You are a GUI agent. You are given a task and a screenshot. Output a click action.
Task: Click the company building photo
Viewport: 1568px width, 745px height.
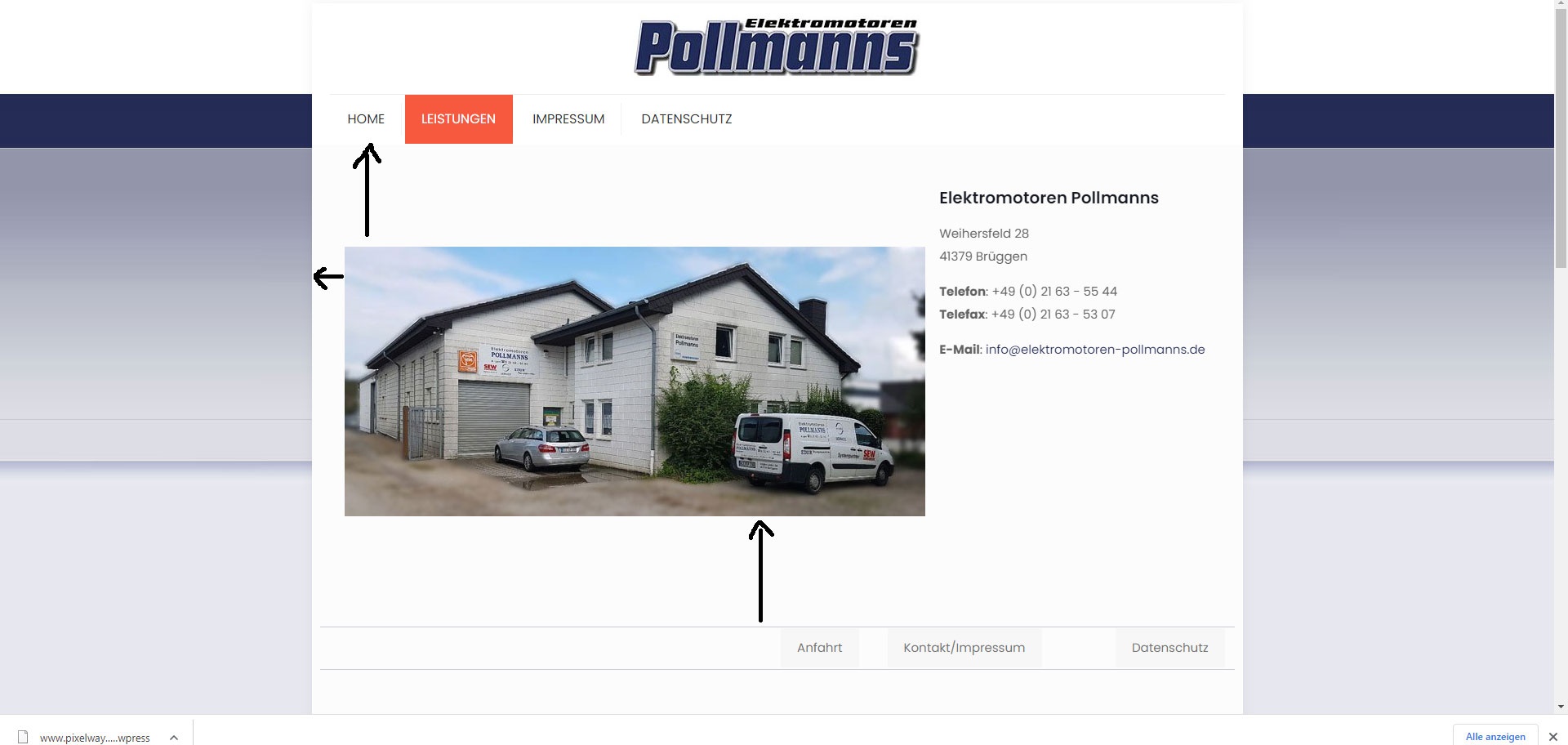coord(635,381)
